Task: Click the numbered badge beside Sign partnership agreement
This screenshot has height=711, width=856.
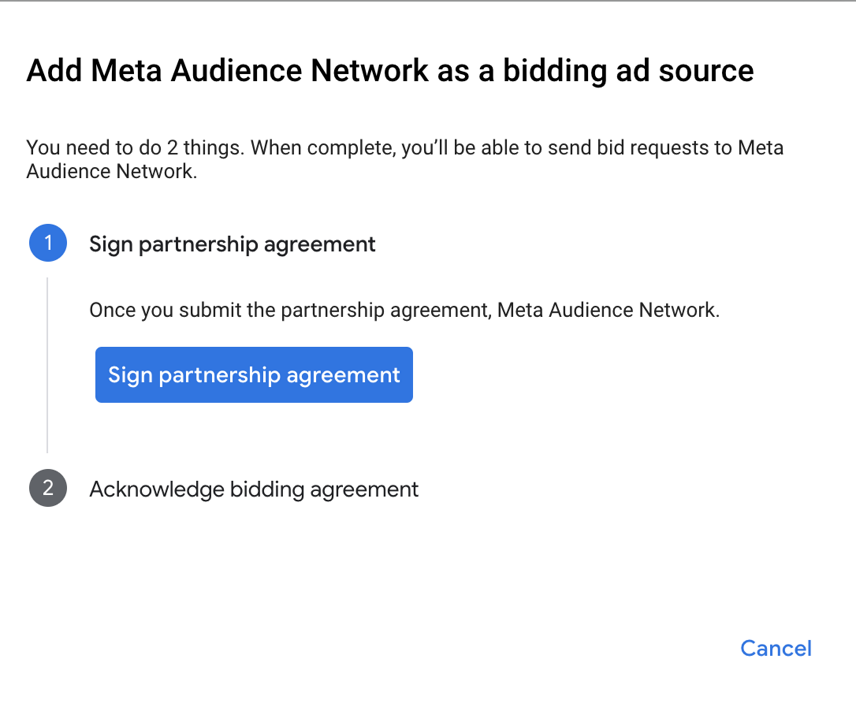Action: coord(47,242)
